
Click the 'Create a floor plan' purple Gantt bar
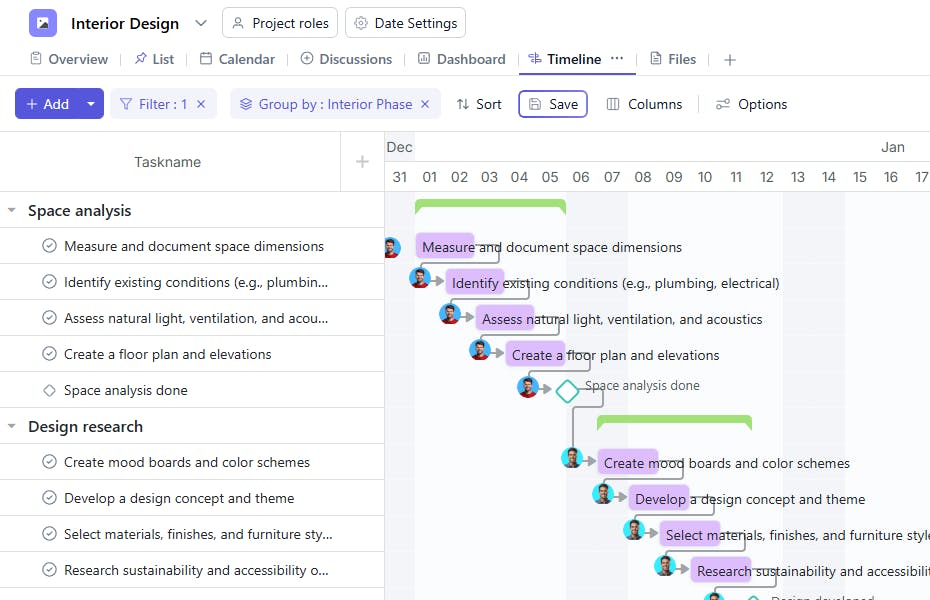(535, 355)
